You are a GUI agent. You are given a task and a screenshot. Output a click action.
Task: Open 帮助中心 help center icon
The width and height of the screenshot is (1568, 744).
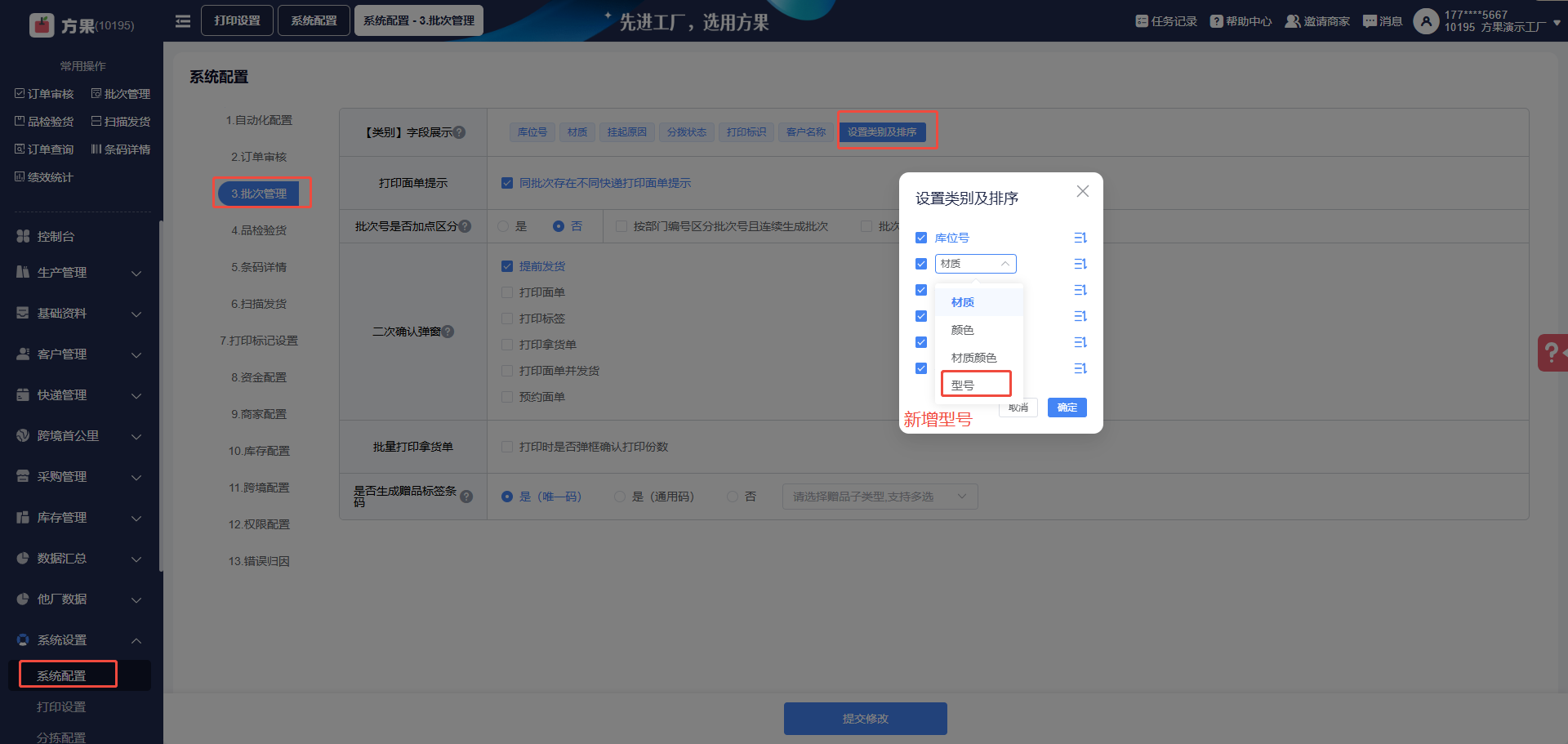(1217, 21)
